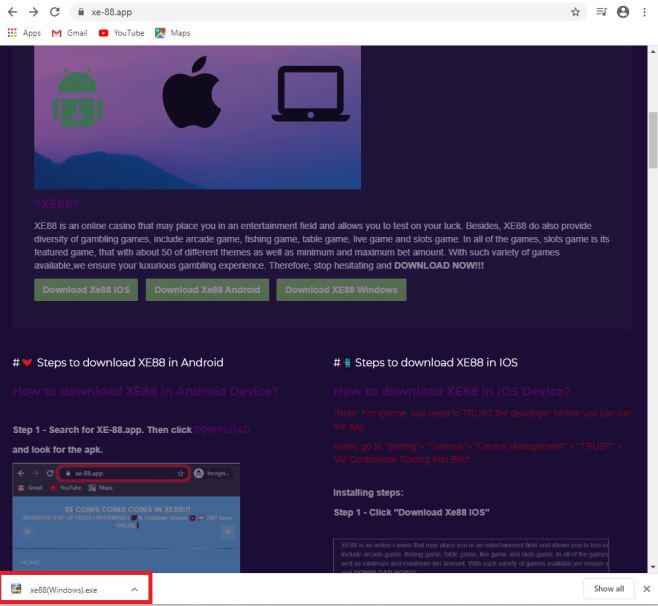658x606 pixels.
Task: Open the Chrome profile avatar
Action: [623, 12]
